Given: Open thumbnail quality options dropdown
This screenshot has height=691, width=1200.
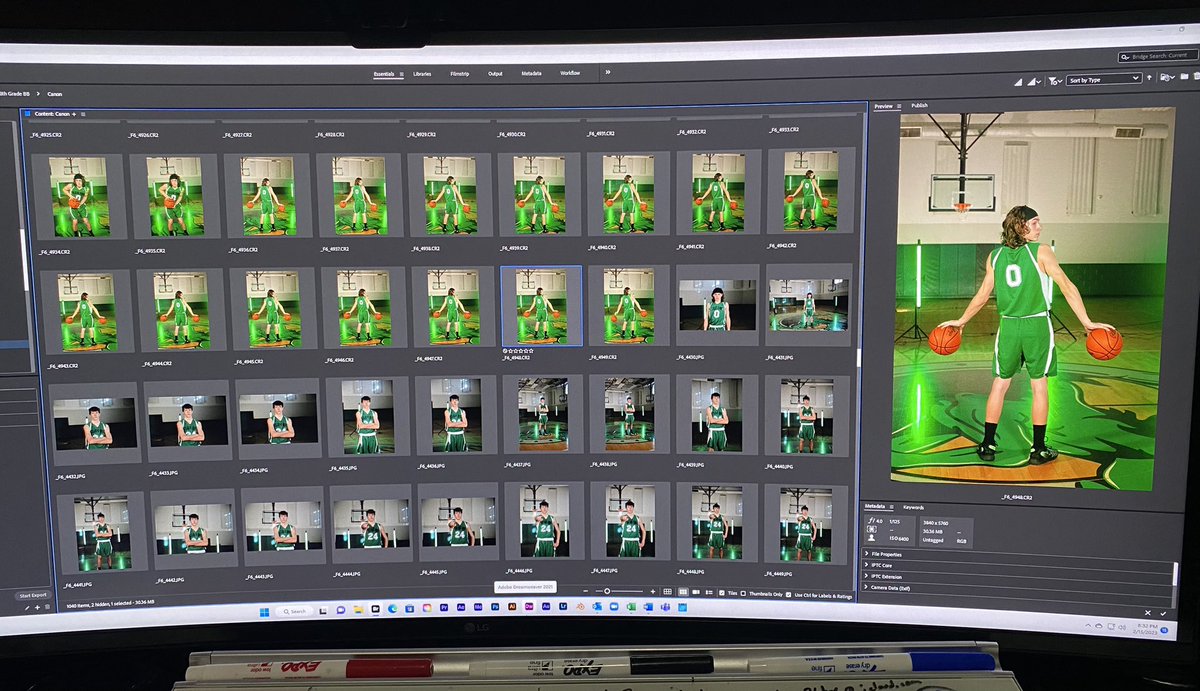Looking at the screenshot, I should coord(1034,81).
